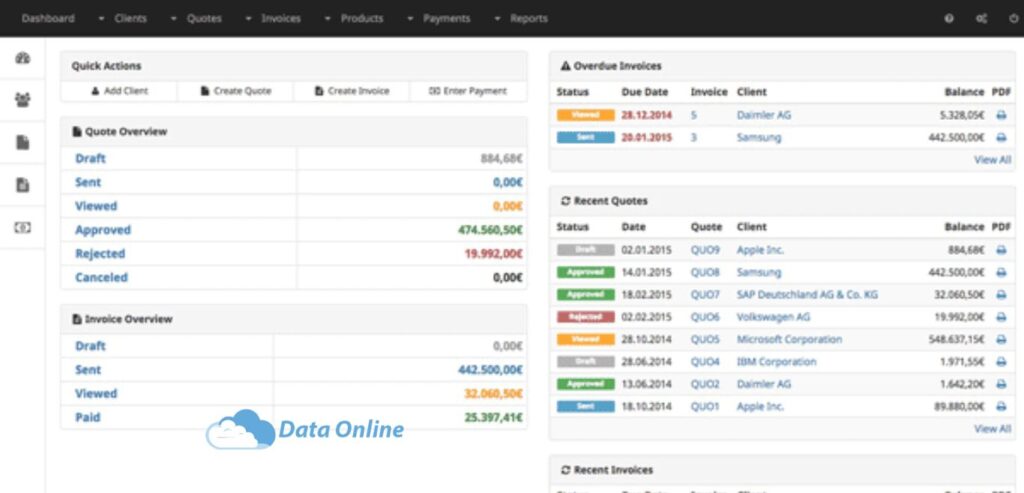Open the quotes document icon in sidebar
1024x493 pixels.
point(23,142)
